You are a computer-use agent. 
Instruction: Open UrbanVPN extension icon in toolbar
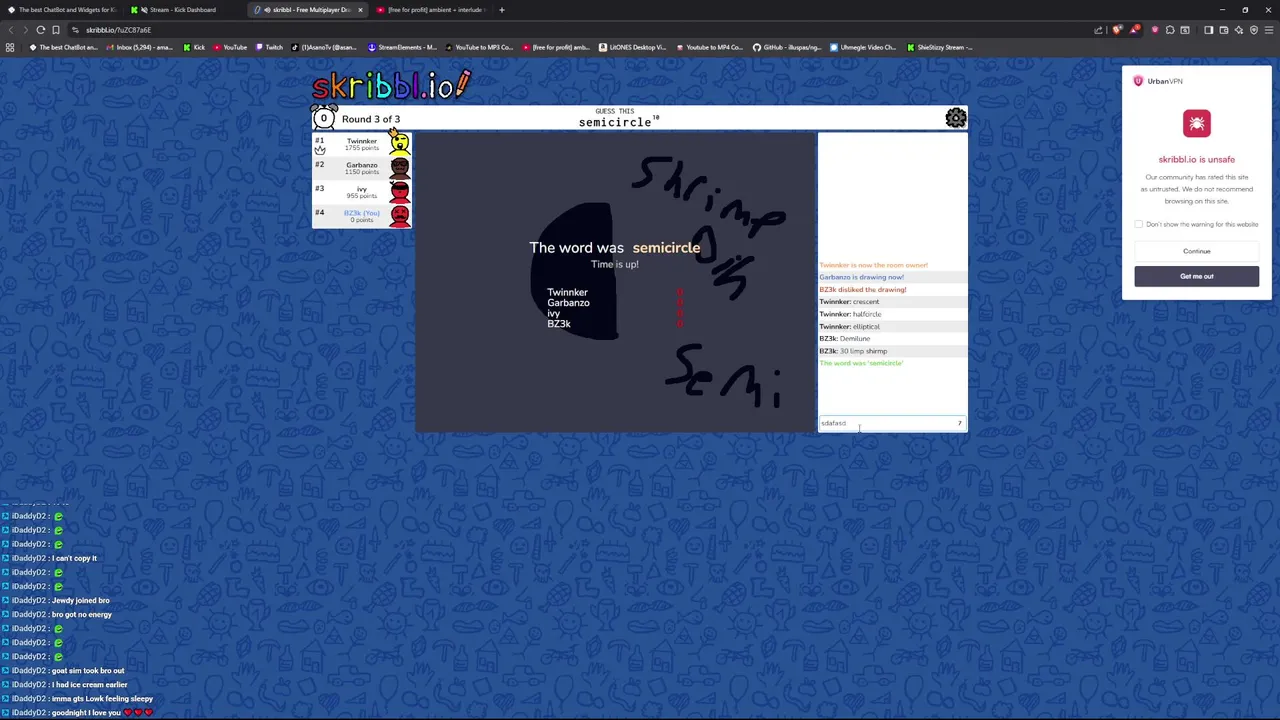1155,30
